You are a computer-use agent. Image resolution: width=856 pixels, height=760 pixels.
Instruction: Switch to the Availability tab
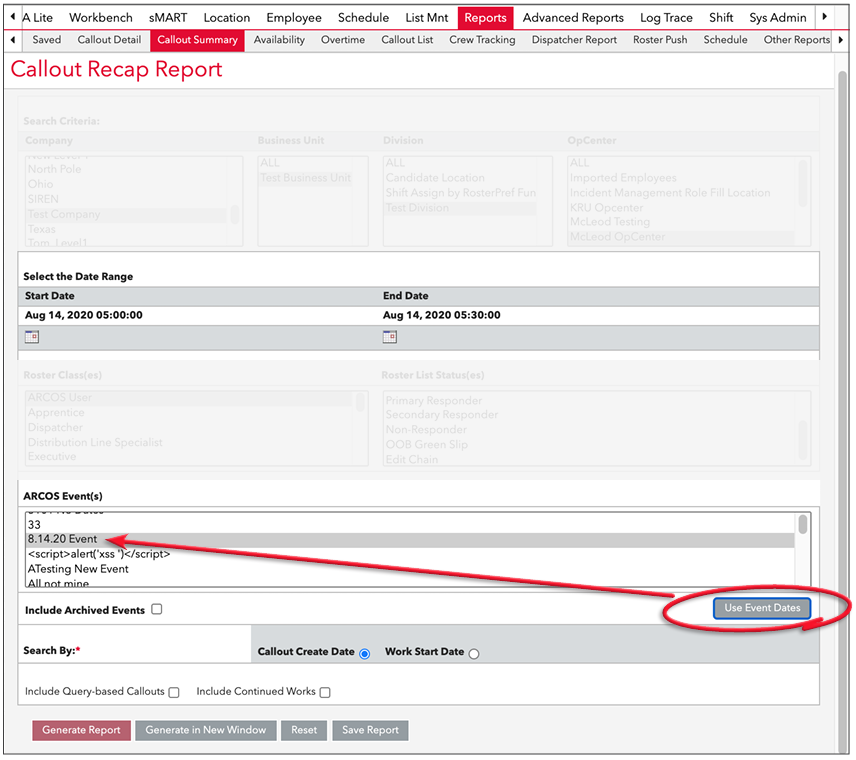(x=280, y=40)
